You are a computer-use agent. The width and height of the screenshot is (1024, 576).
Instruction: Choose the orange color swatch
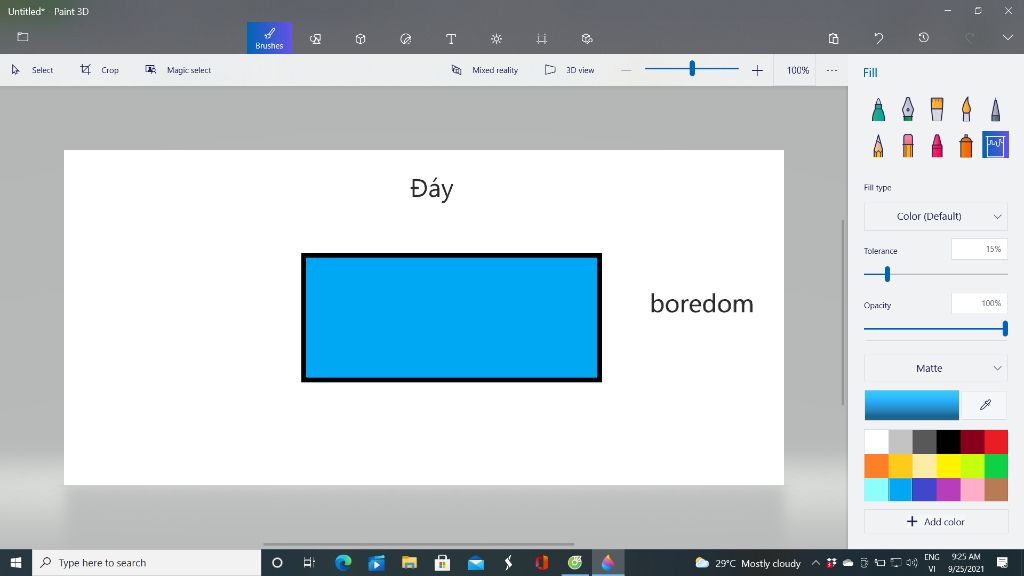876,466
